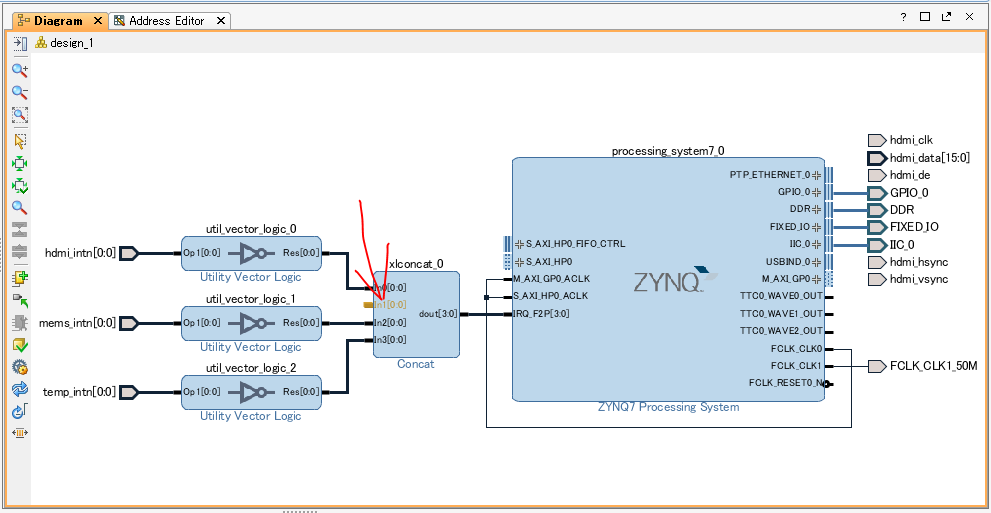Image resolution: width=991 pixels, height=513 pixels.
Task: Expand the GPIO_0 interface on the ZYNQ block
Action: [x=816, y=192]
